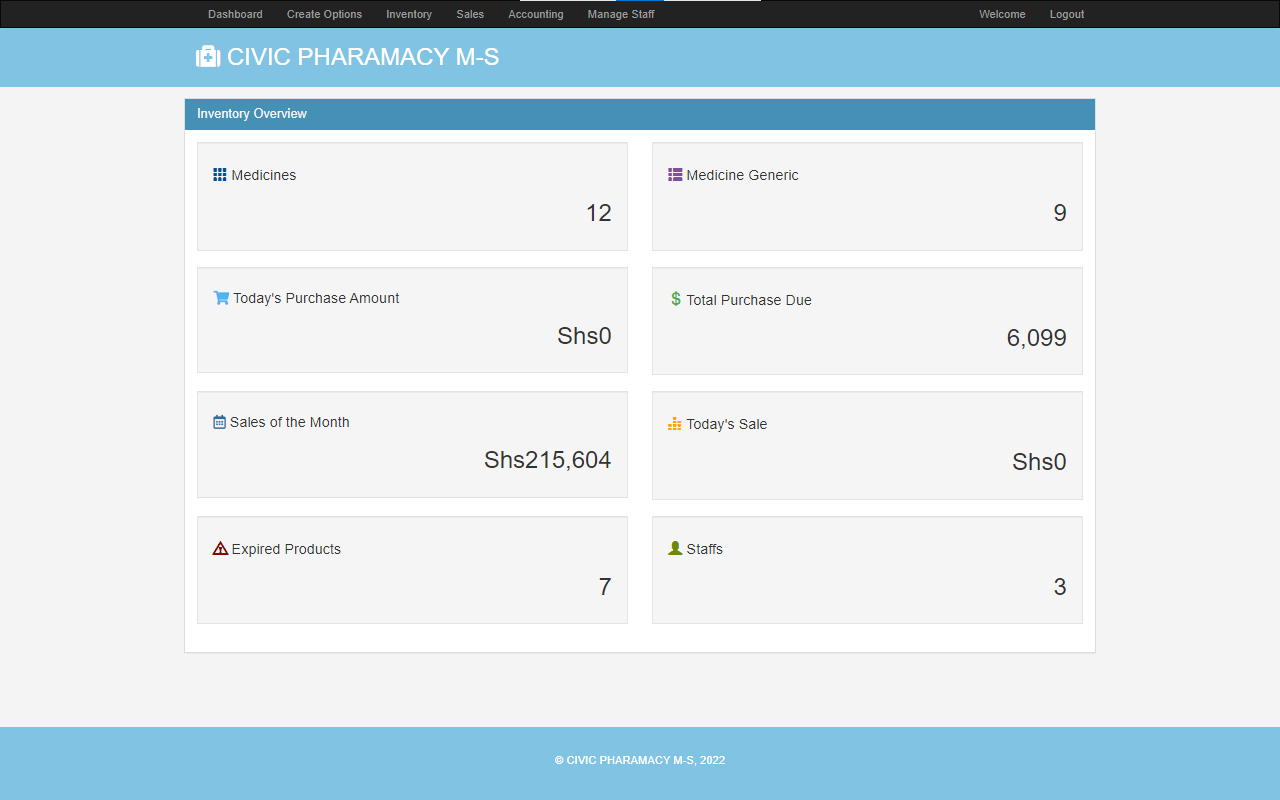Open the Manage Staff menu
Viewport: 1280px width, 800px height.
[621, 14]
